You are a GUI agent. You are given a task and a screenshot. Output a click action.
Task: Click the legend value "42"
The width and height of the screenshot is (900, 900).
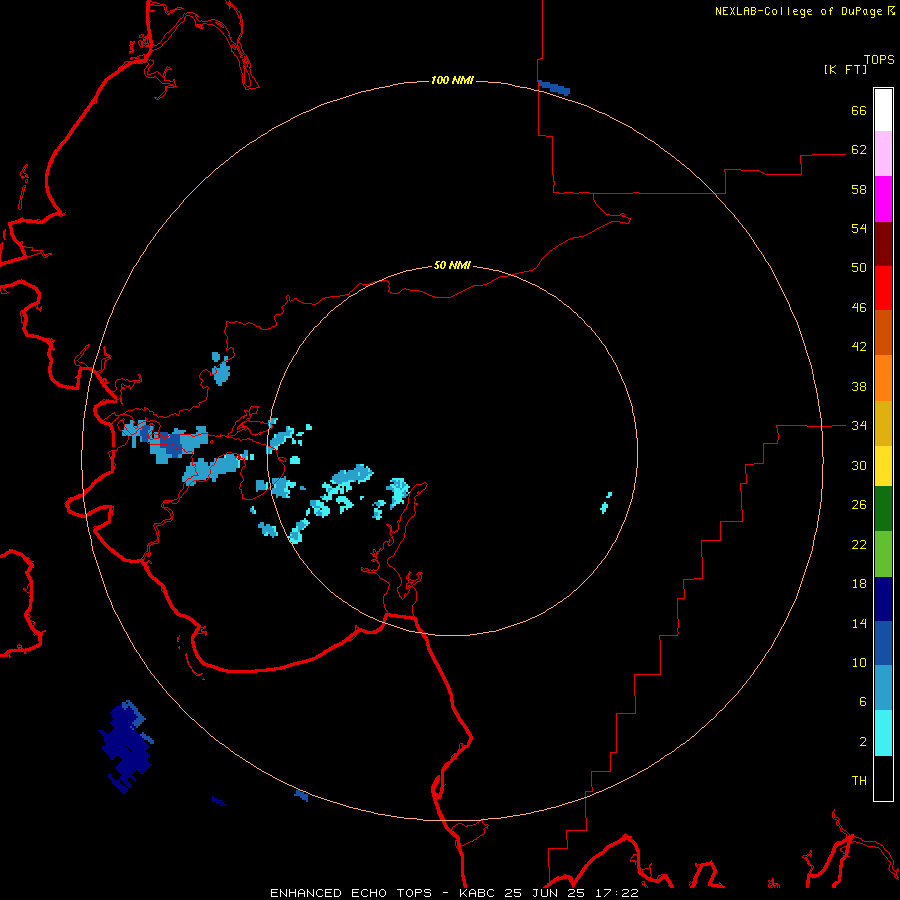tap(859, 347)
